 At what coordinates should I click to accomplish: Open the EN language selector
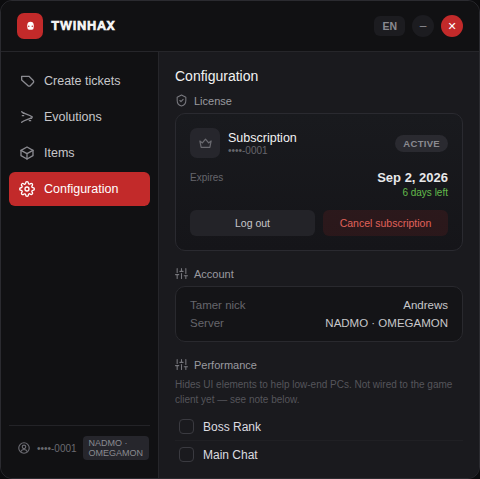click(x=389, y=26)
